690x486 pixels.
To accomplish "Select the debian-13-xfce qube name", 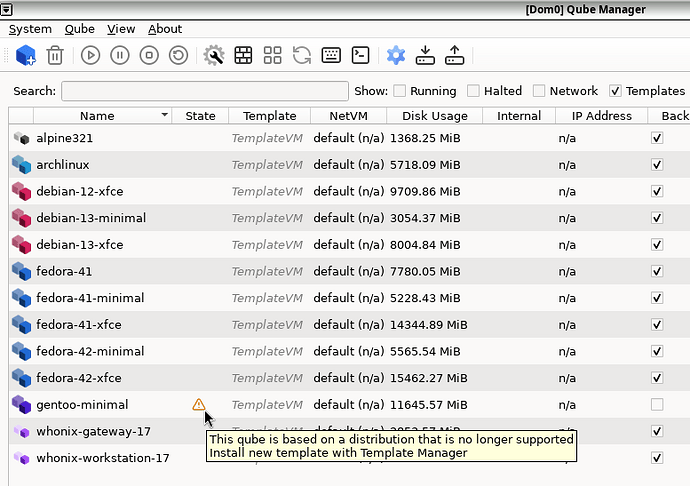I will tap(80, 245).
